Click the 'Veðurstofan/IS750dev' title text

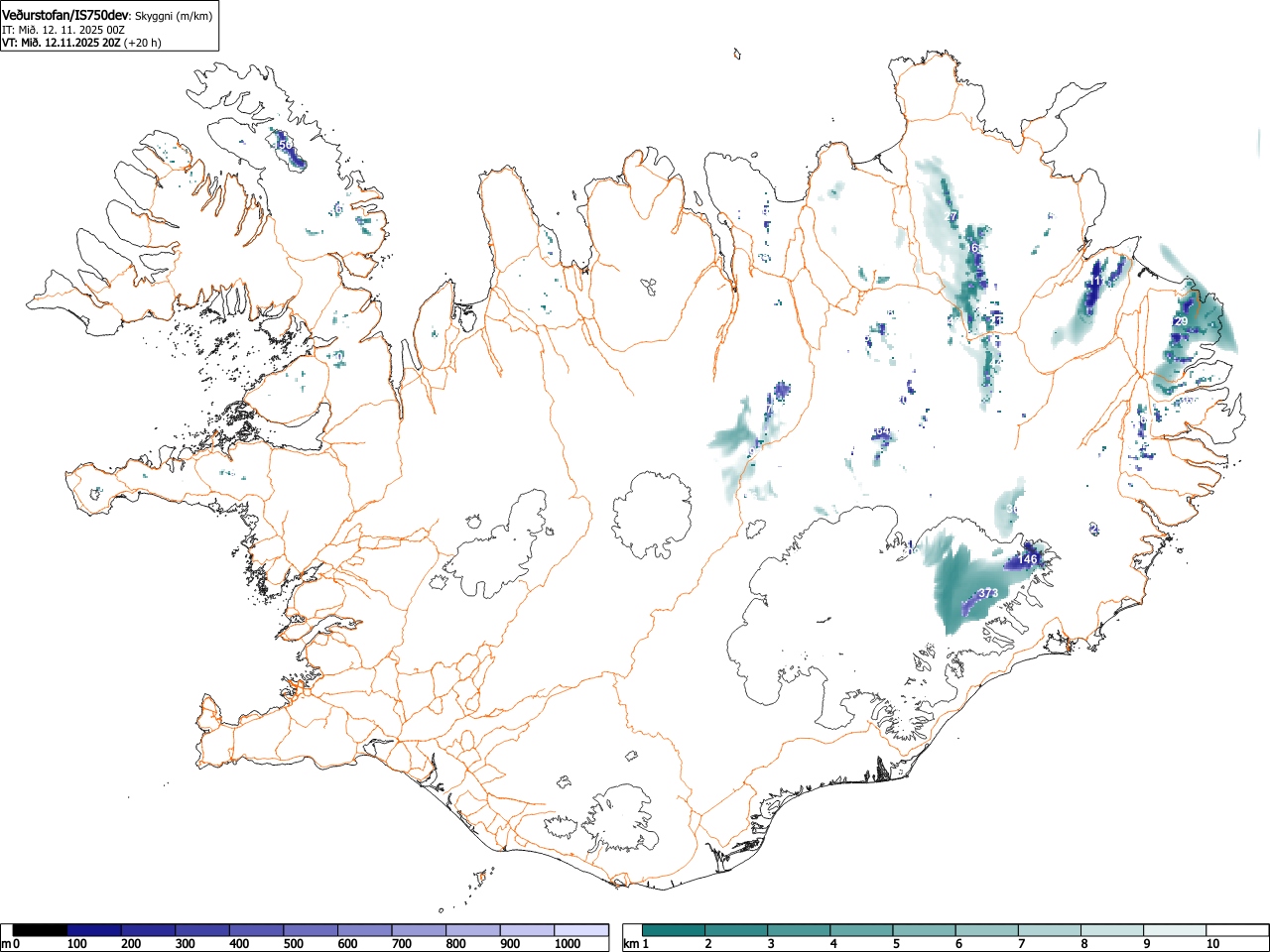(x=65, y=15)
